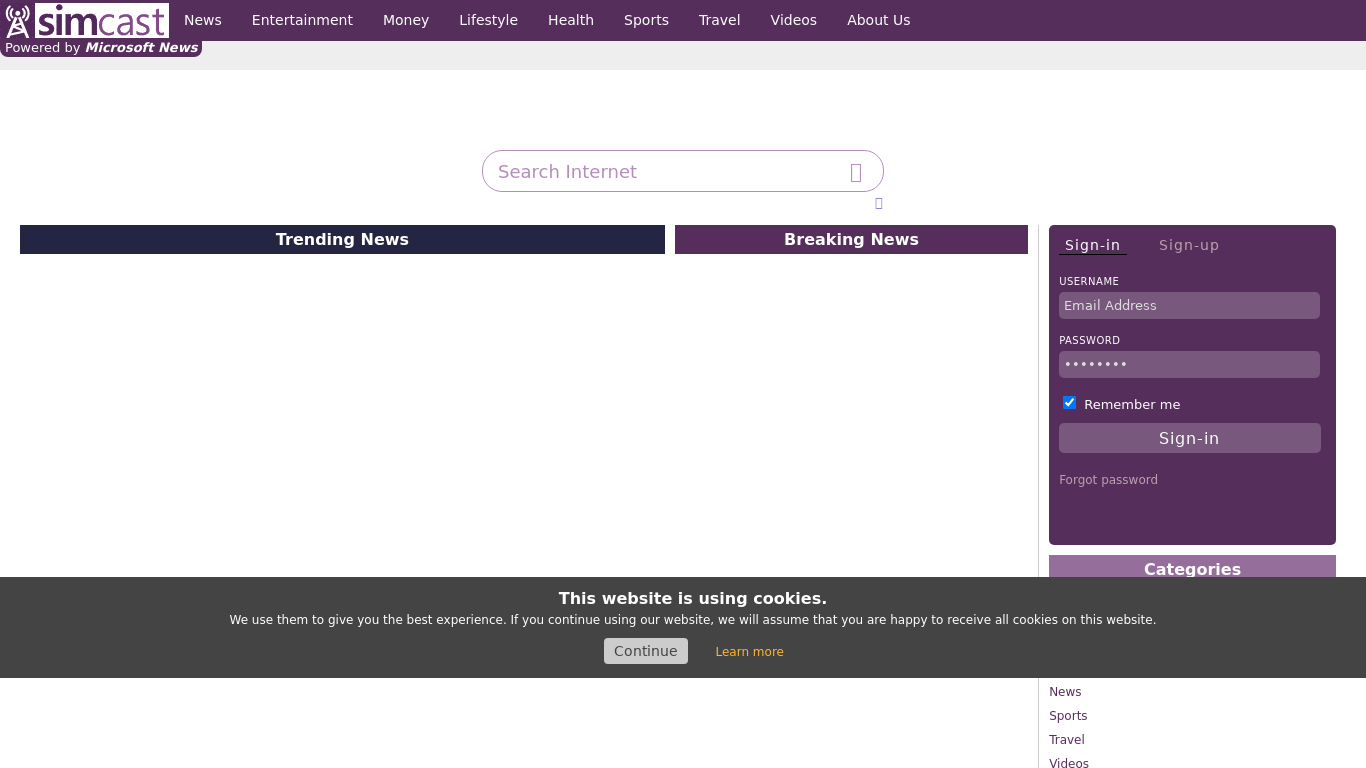Screen dimensions: 1366x768
Task: Go to the Money section
Action: point(406,20)
